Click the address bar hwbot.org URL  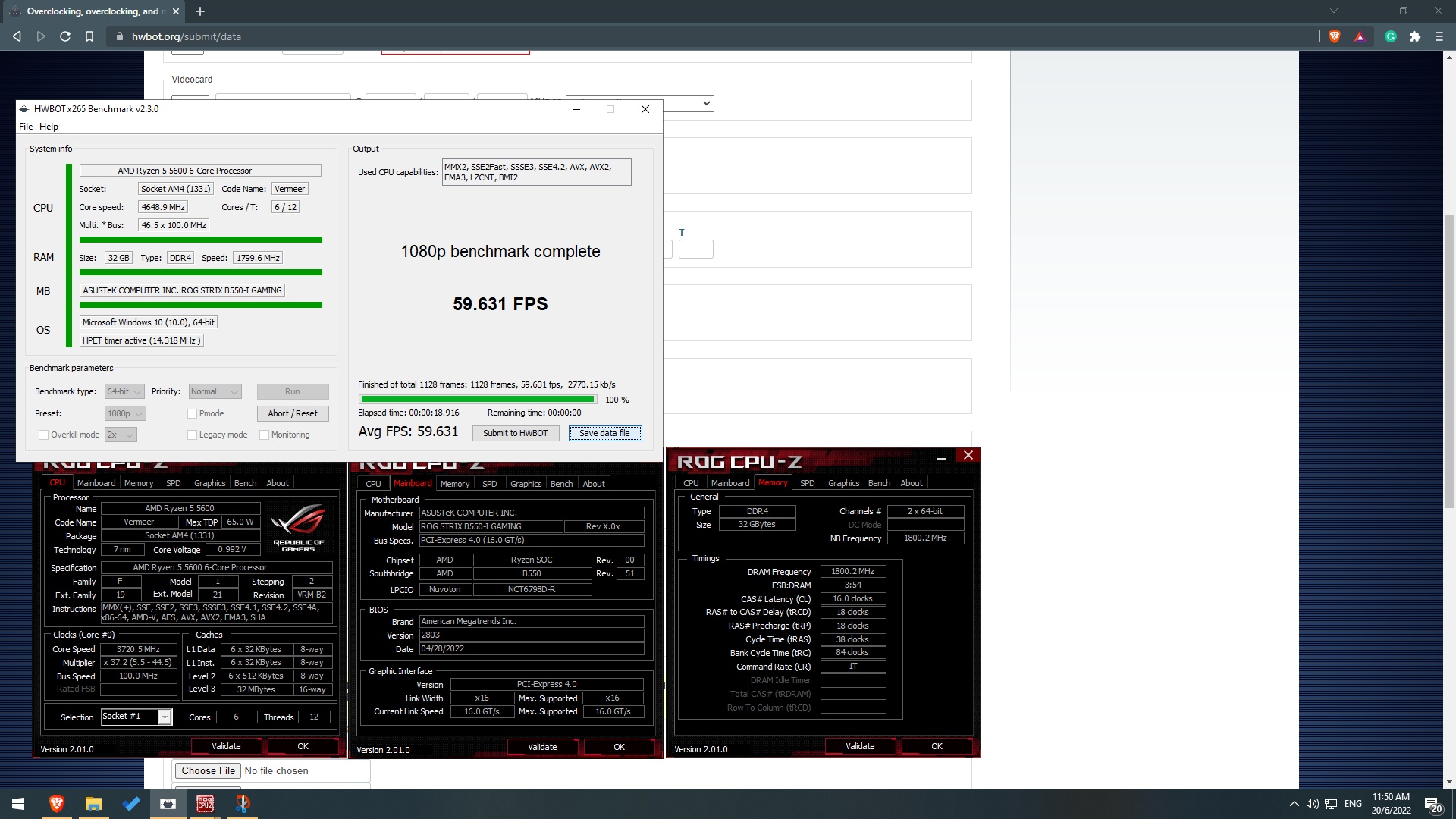click(x=187, y=36)
